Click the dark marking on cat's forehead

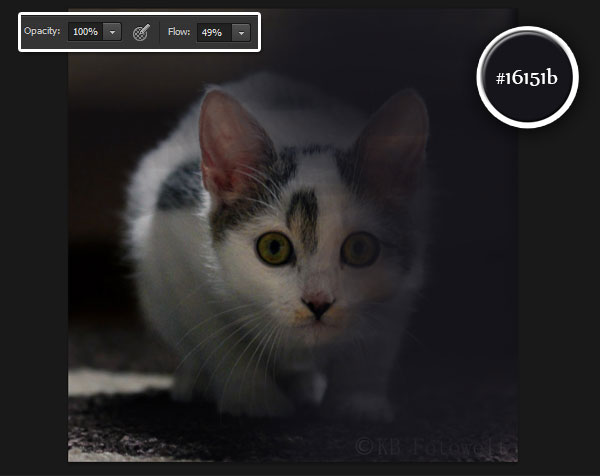(305, 208)
